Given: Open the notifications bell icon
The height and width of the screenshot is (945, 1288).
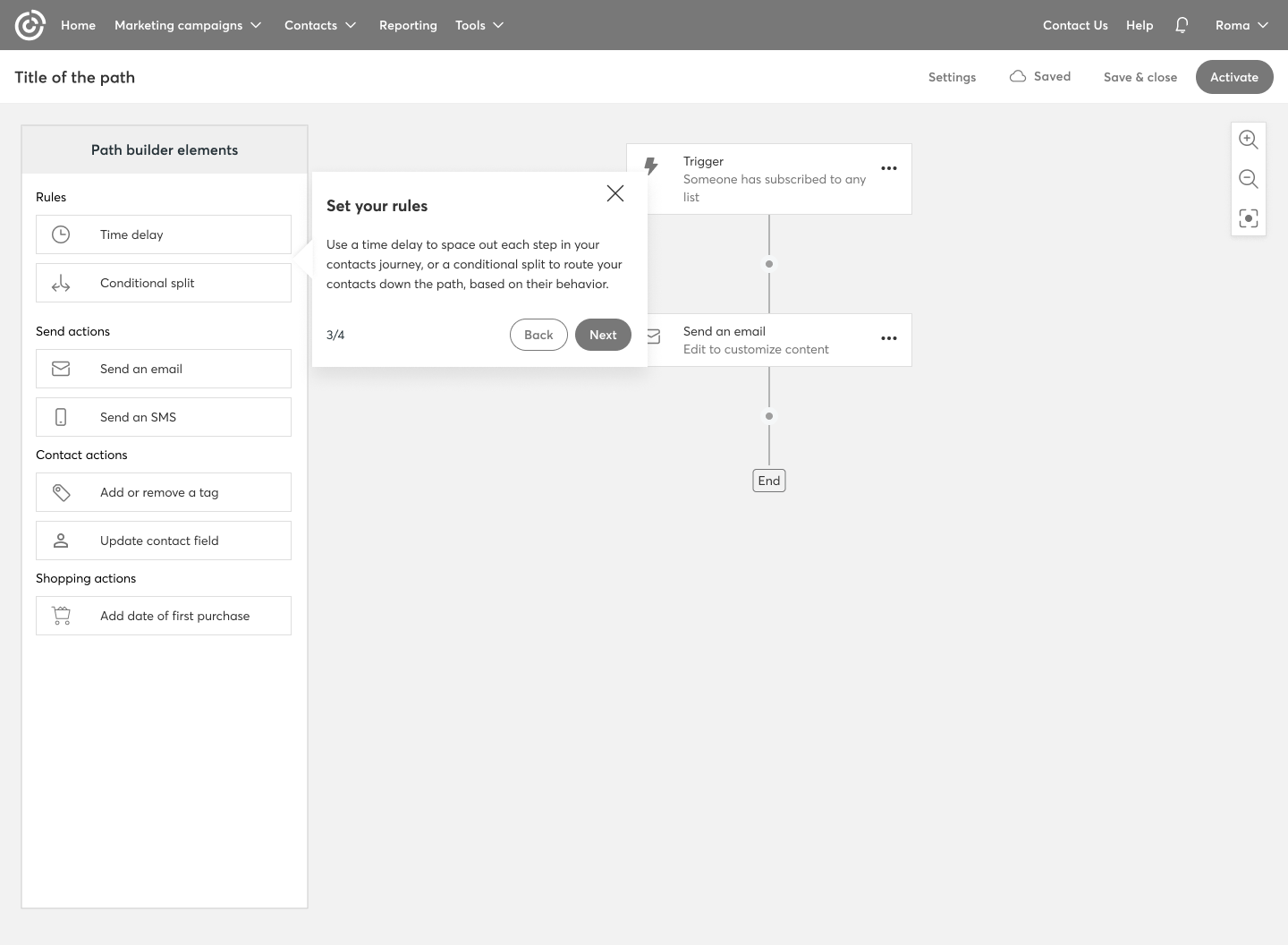Looking at the screenshot, I should (1182, 25).
